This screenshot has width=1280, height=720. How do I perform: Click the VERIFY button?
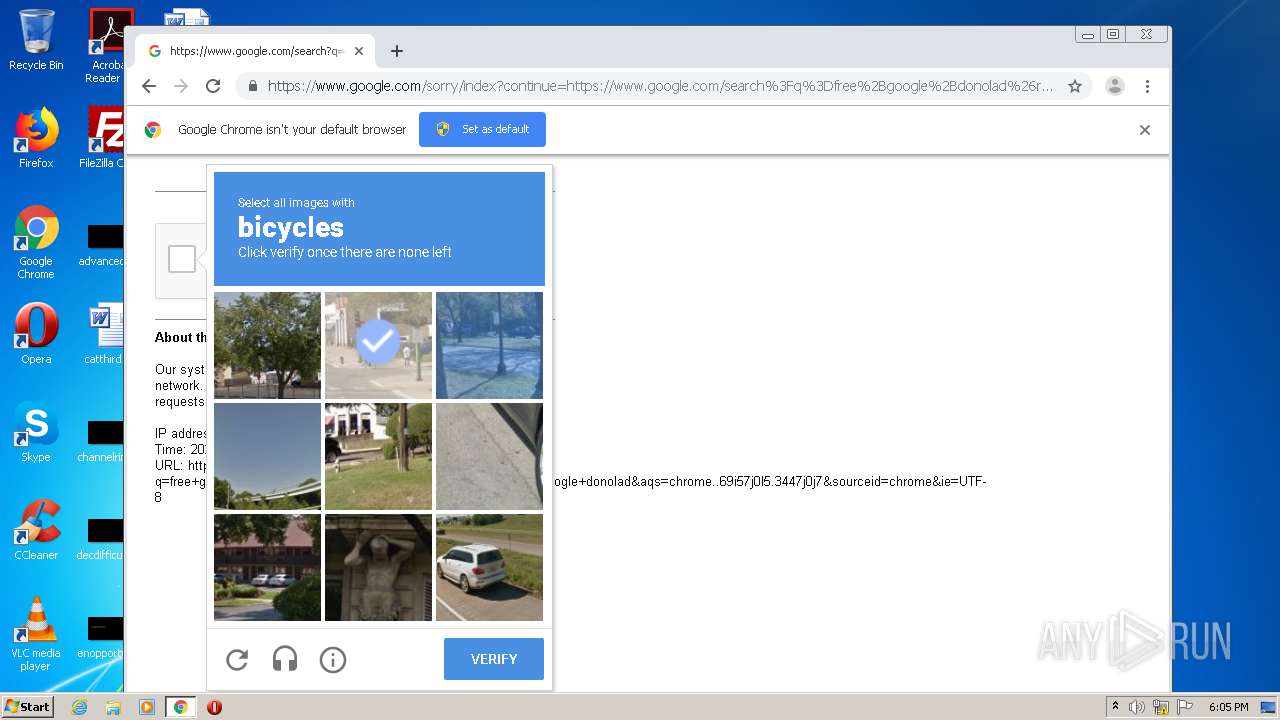(494, 659)
